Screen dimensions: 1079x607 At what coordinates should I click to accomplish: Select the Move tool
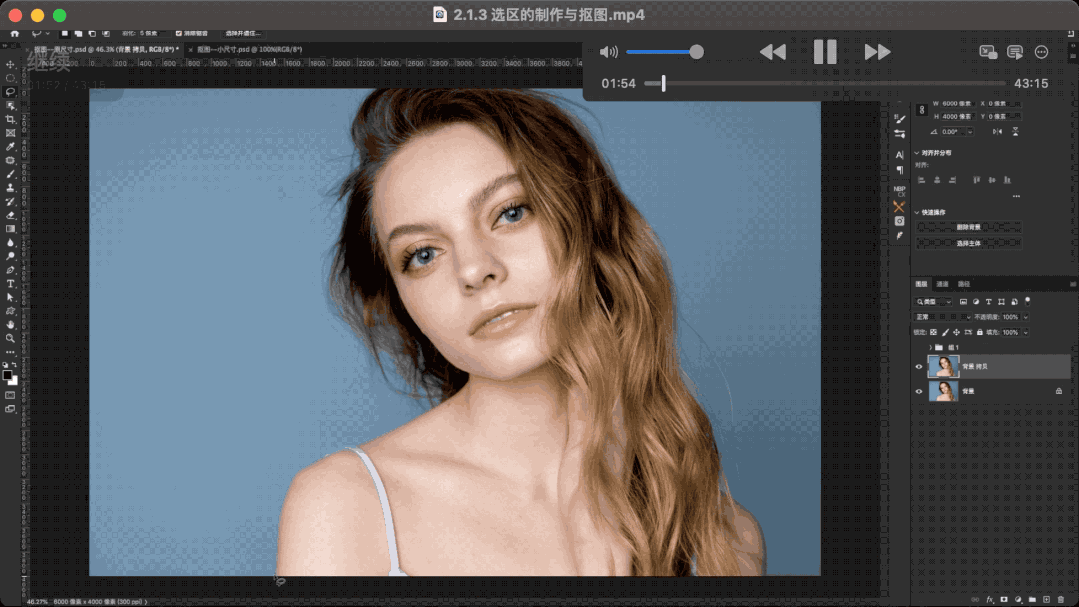(x=10, y=65)
